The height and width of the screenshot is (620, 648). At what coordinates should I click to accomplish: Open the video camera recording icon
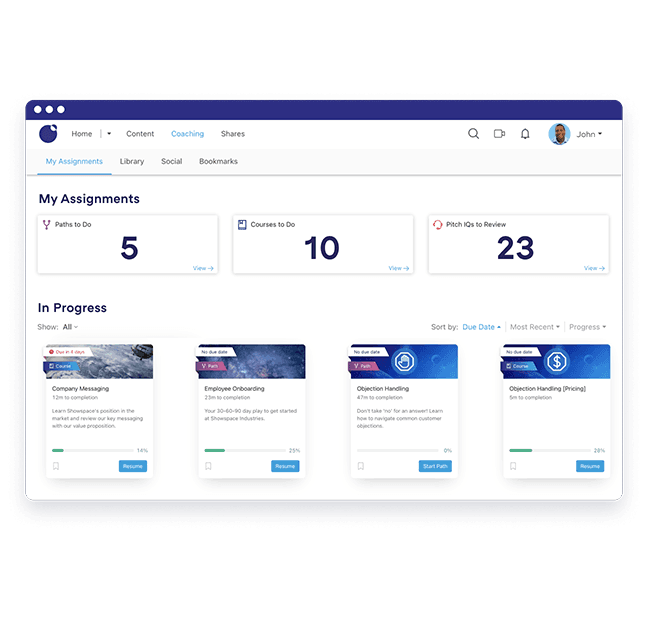point(499,134)
